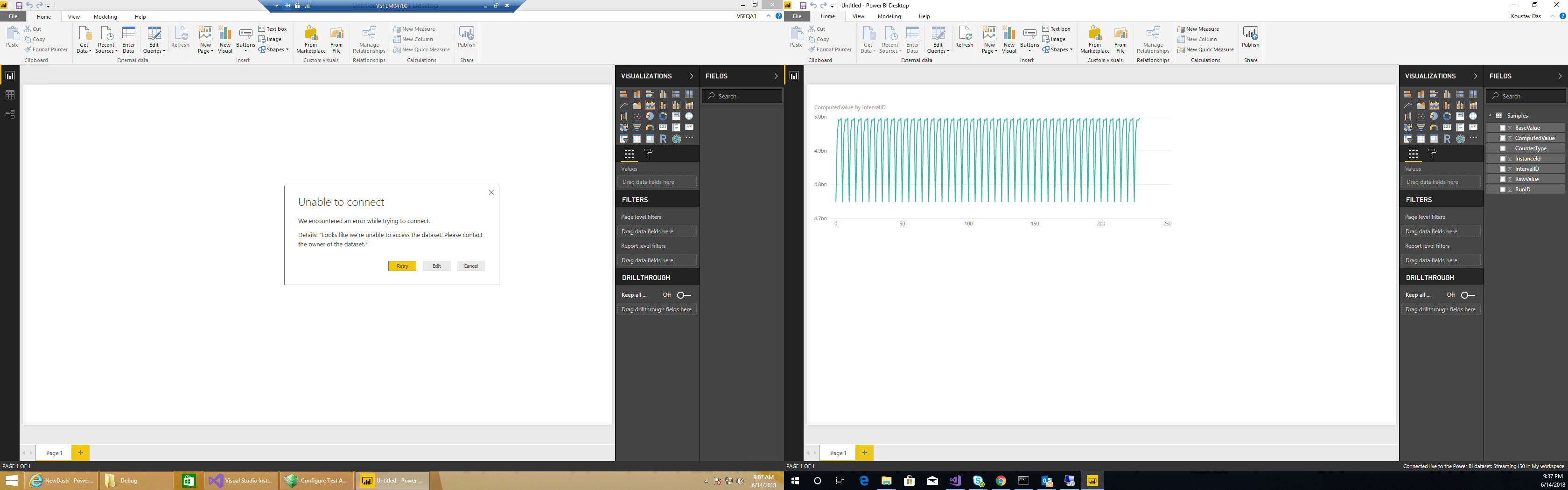Open Google Chrome from the taskbar
Screen dimensions: 1568x490
click(1001, 481)
